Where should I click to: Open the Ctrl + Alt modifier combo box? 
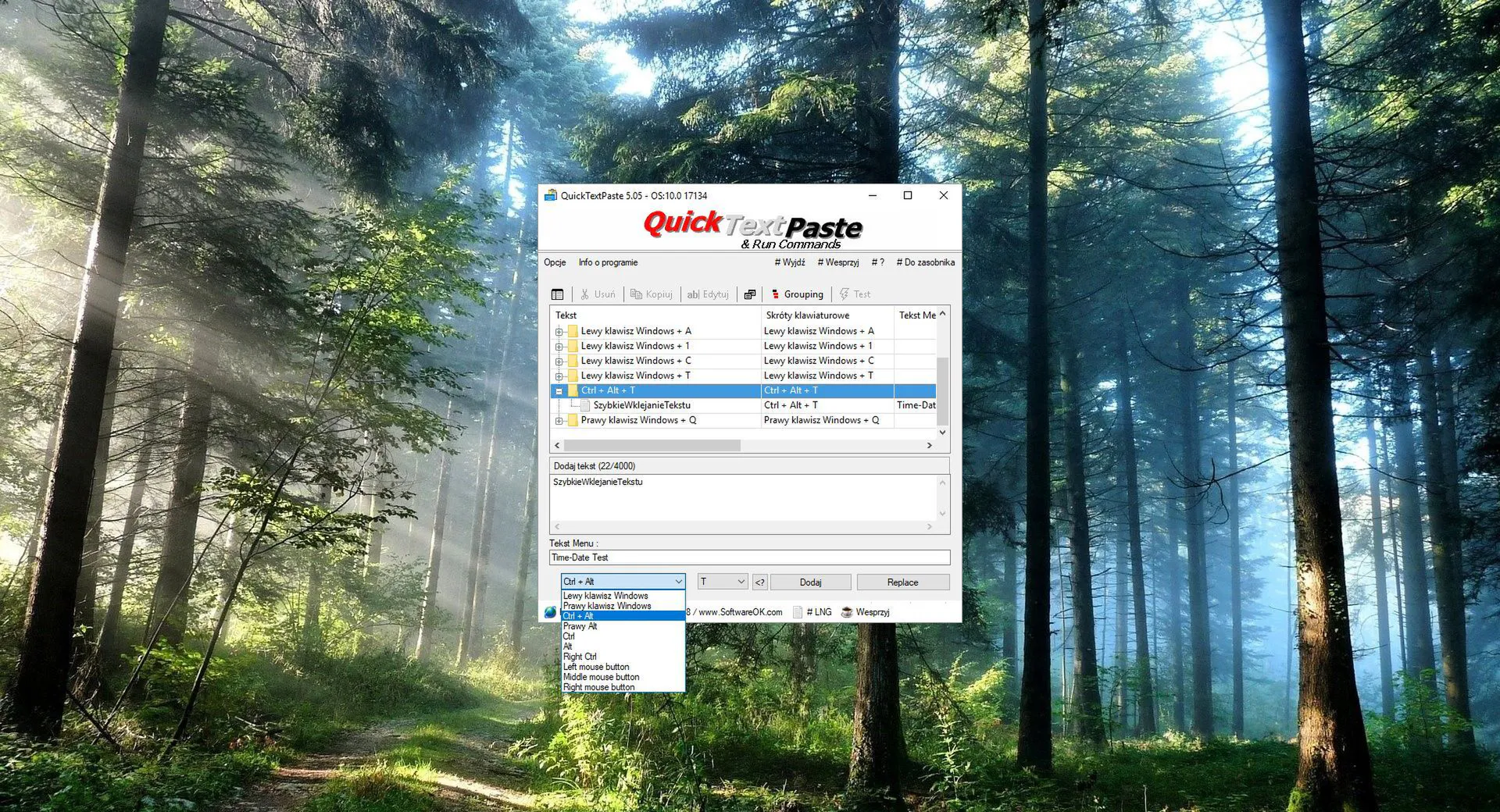(x=623, y=582)
